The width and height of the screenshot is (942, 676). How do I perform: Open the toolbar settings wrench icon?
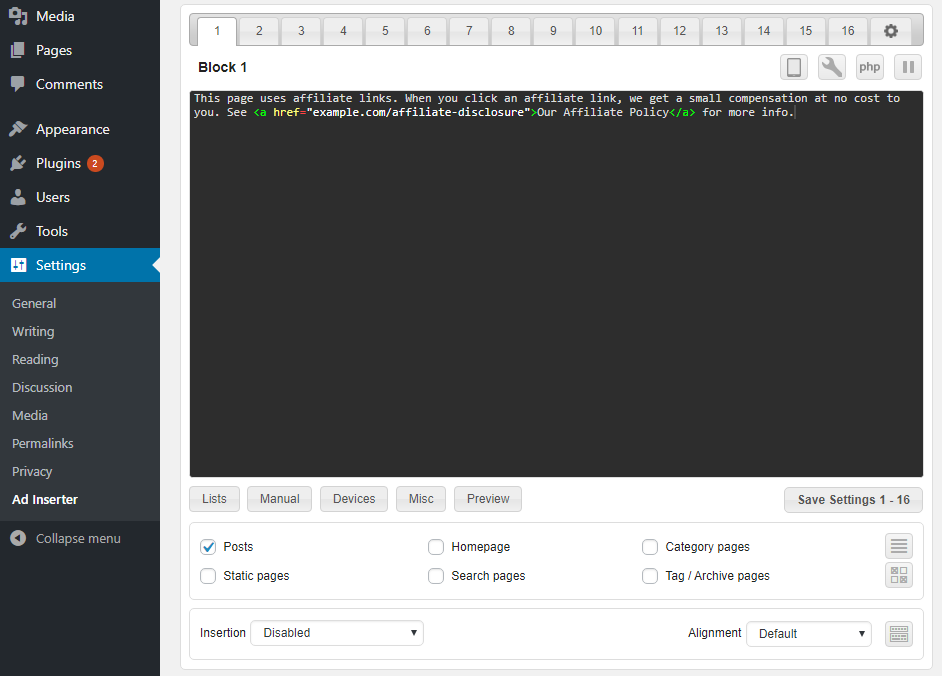click(831, 66)
